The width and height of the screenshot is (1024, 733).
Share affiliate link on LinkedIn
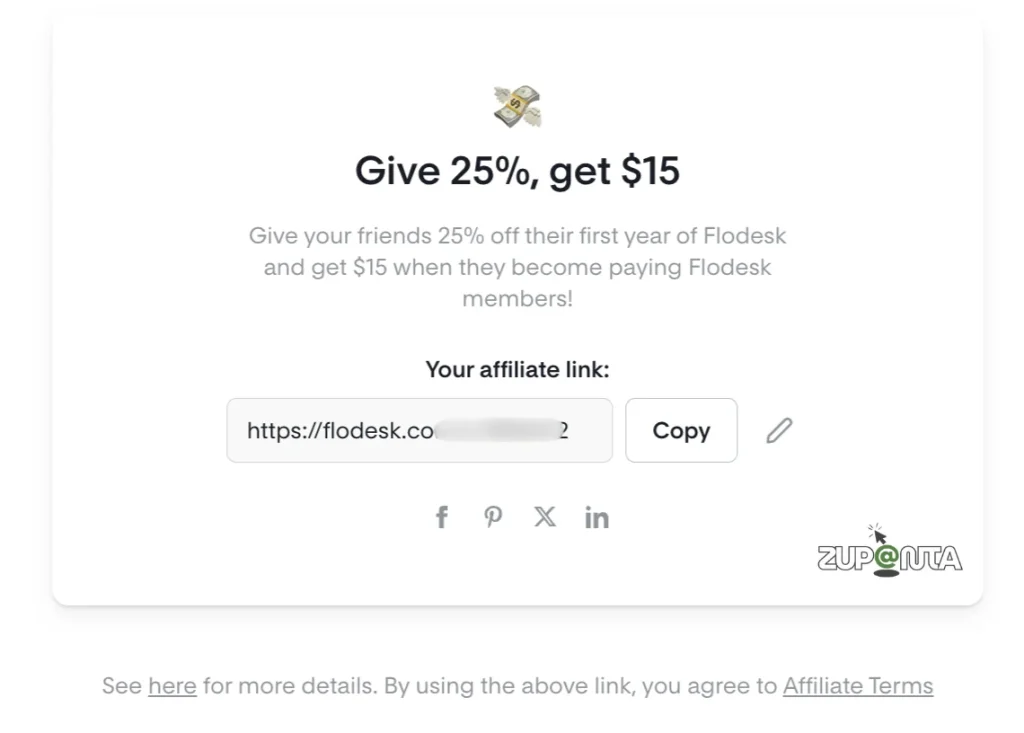coord(597,517)
